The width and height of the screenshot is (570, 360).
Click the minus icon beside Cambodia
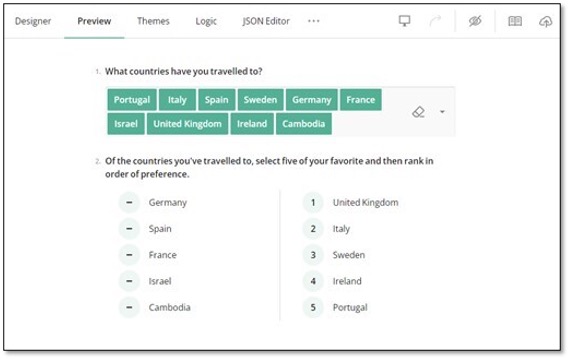[x=129, y=307]
